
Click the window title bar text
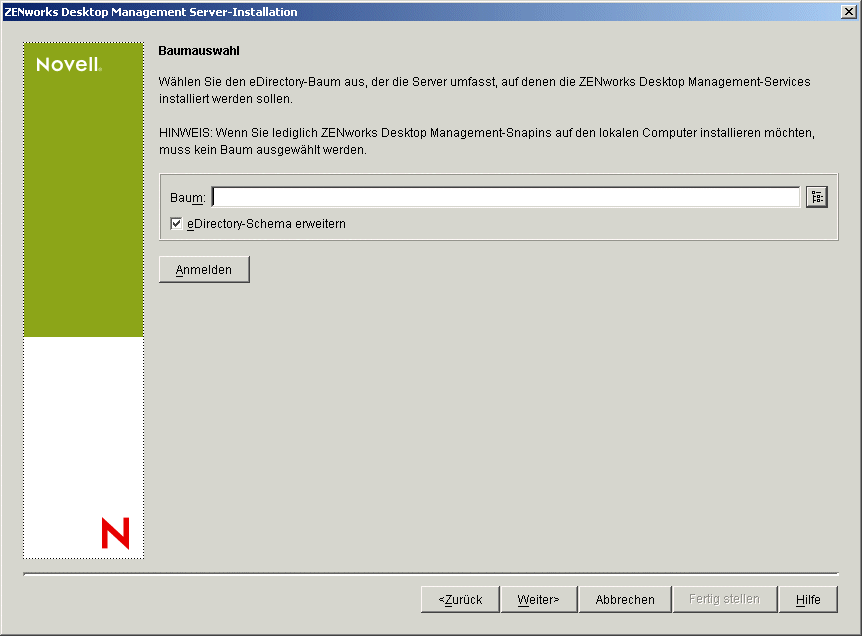(150, 11)
